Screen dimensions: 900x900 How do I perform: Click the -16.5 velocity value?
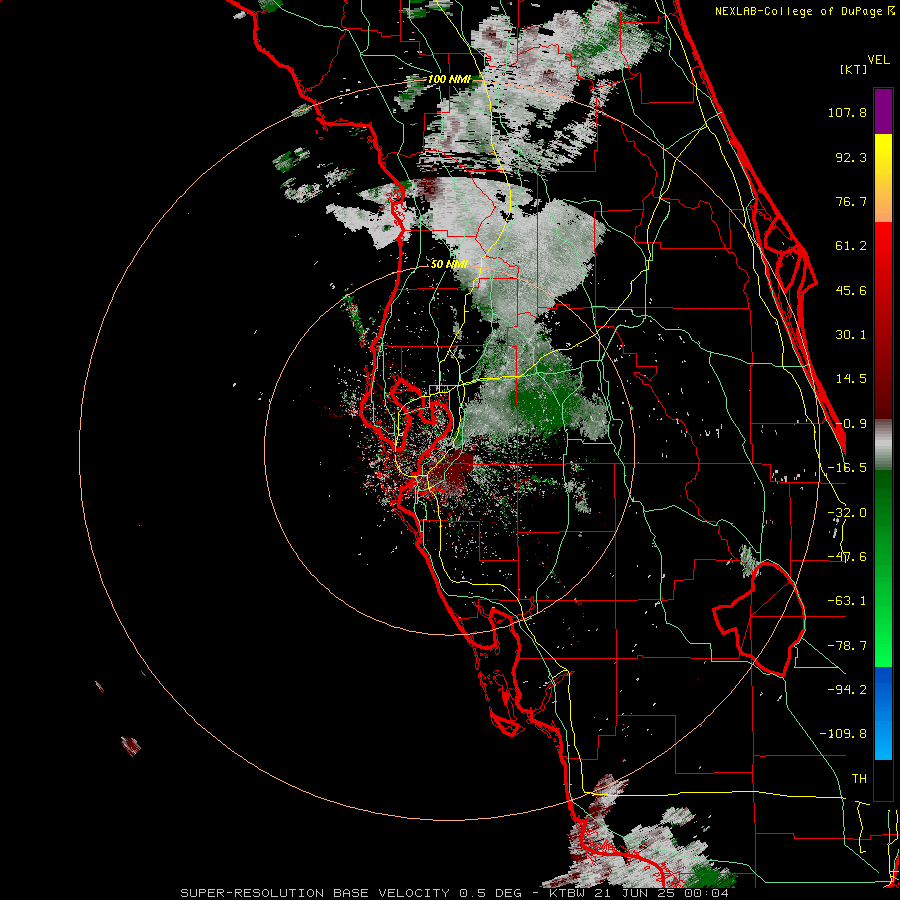[x=847, y=468]
